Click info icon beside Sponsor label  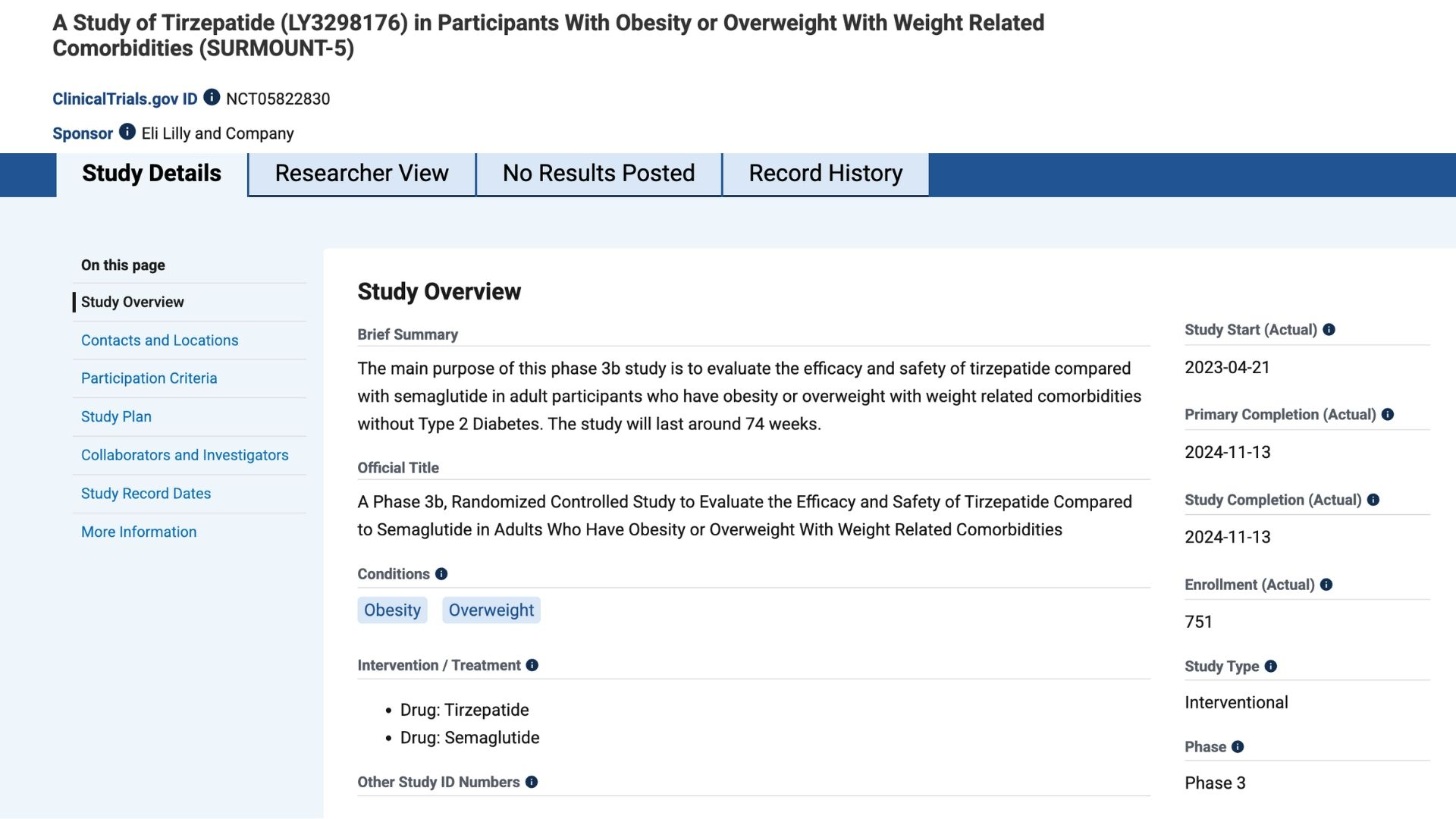127,132
